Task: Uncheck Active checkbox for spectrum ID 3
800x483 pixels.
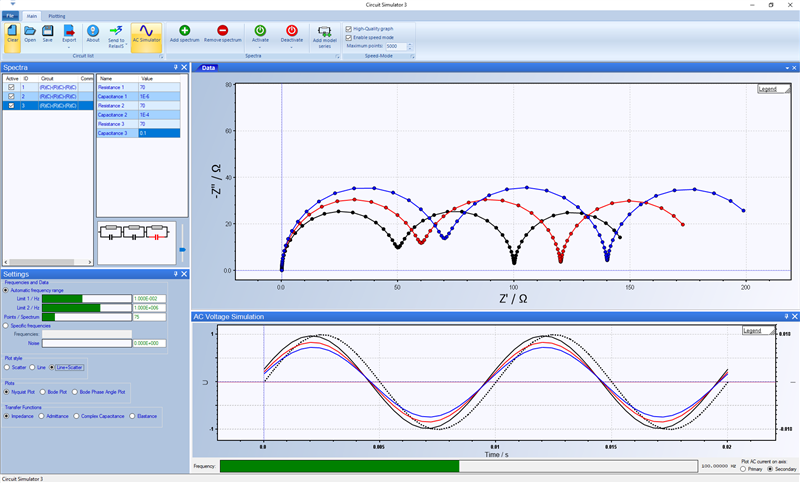Action: tap(11, 106)
